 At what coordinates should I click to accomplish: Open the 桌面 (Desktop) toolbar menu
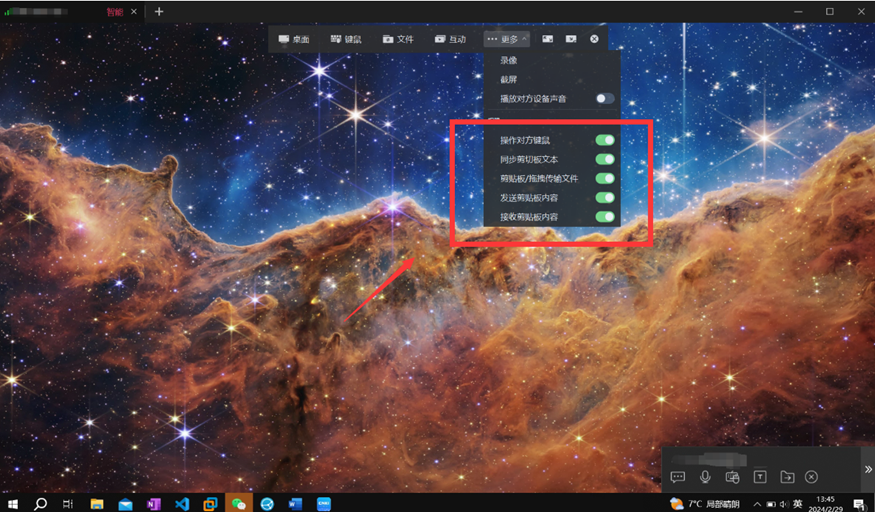pyautogui.click(x=294, y=39)
